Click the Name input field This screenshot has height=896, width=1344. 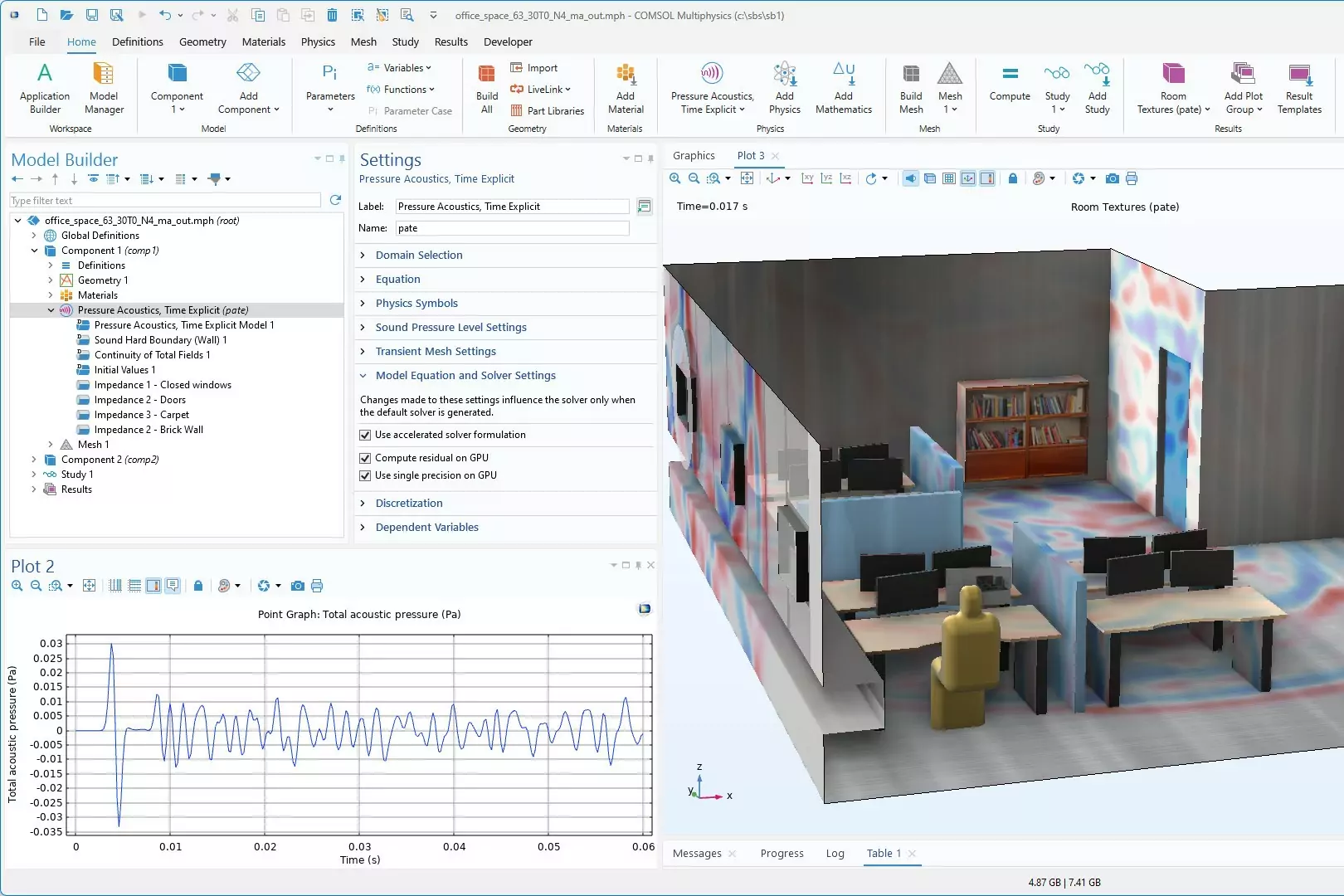click(512, 228)
